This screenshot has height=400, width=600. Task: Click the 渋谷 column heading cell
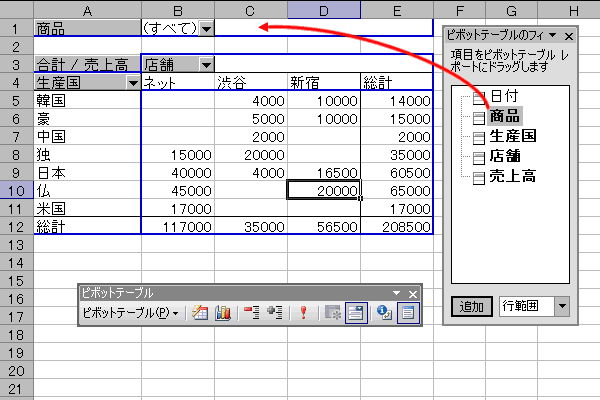pos(251,82)
